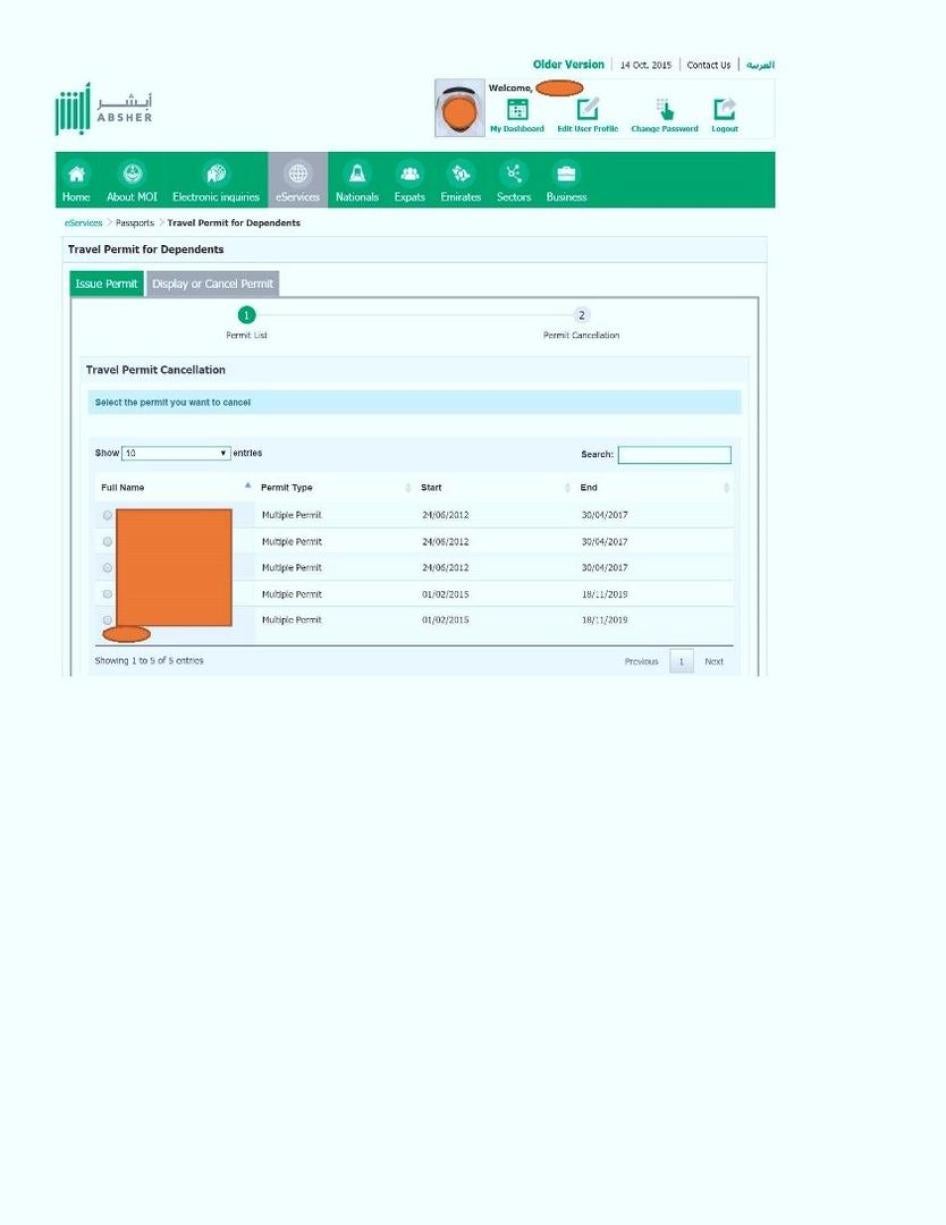Viewport: 946px width, 1225px height.
Task: Click the My Dashboard icon
Action: pyautogui.click(x=517, y=110)
